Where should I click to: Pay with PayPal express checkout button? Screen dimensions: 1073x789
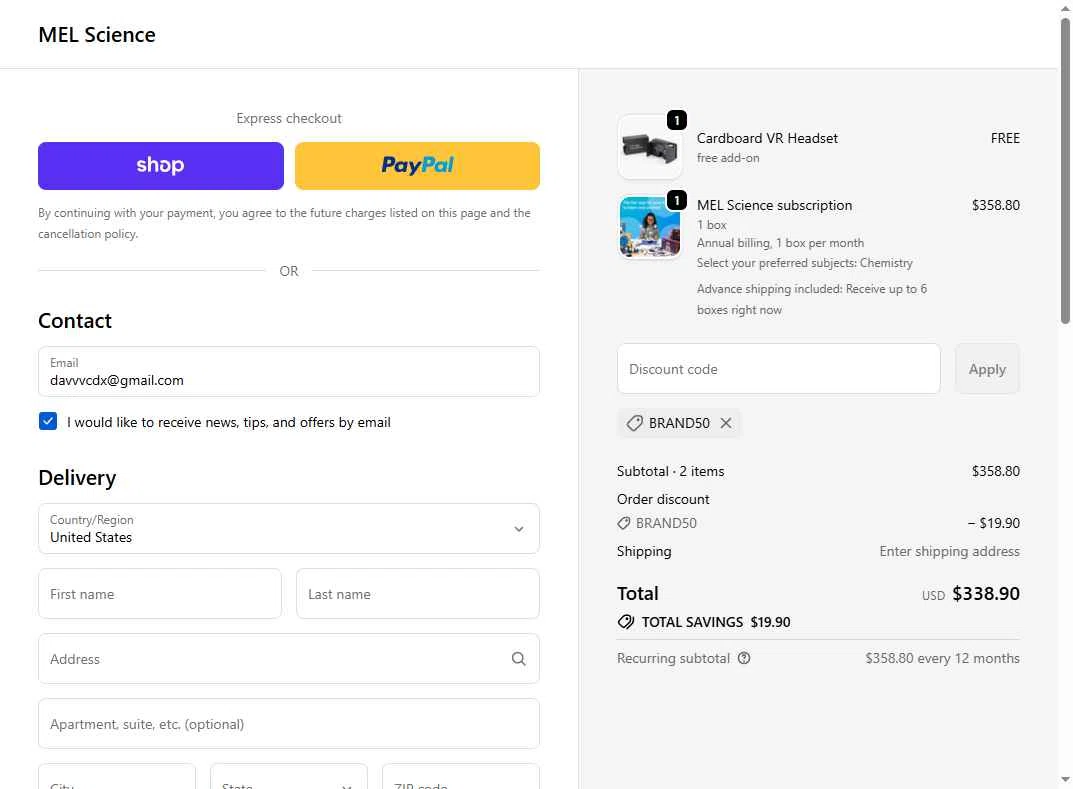pyautogui.click(x=417, y=166)
